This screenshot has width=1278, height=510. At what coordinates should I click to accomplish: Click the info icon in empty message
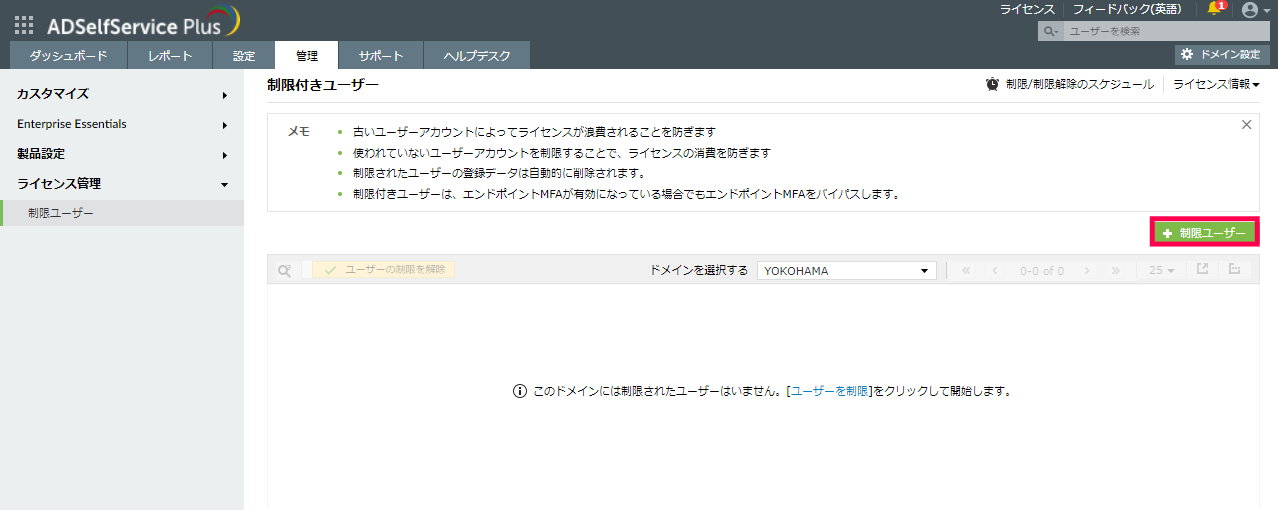coord(520,392)
